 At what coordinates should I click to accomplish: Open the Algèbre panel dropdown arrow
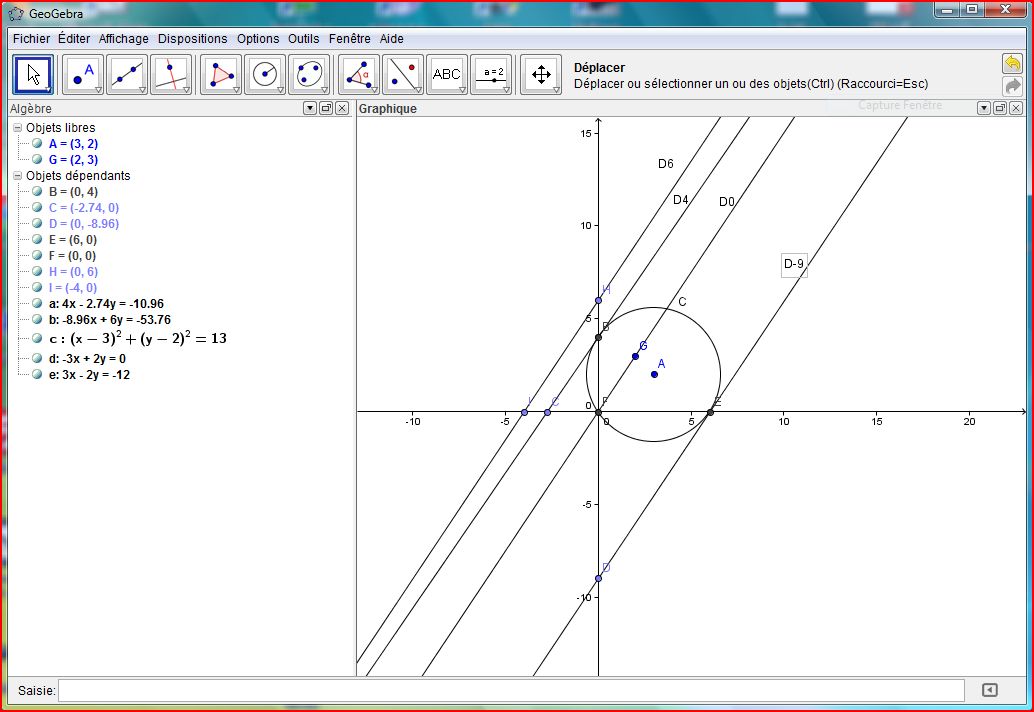(x=310, y=108)
